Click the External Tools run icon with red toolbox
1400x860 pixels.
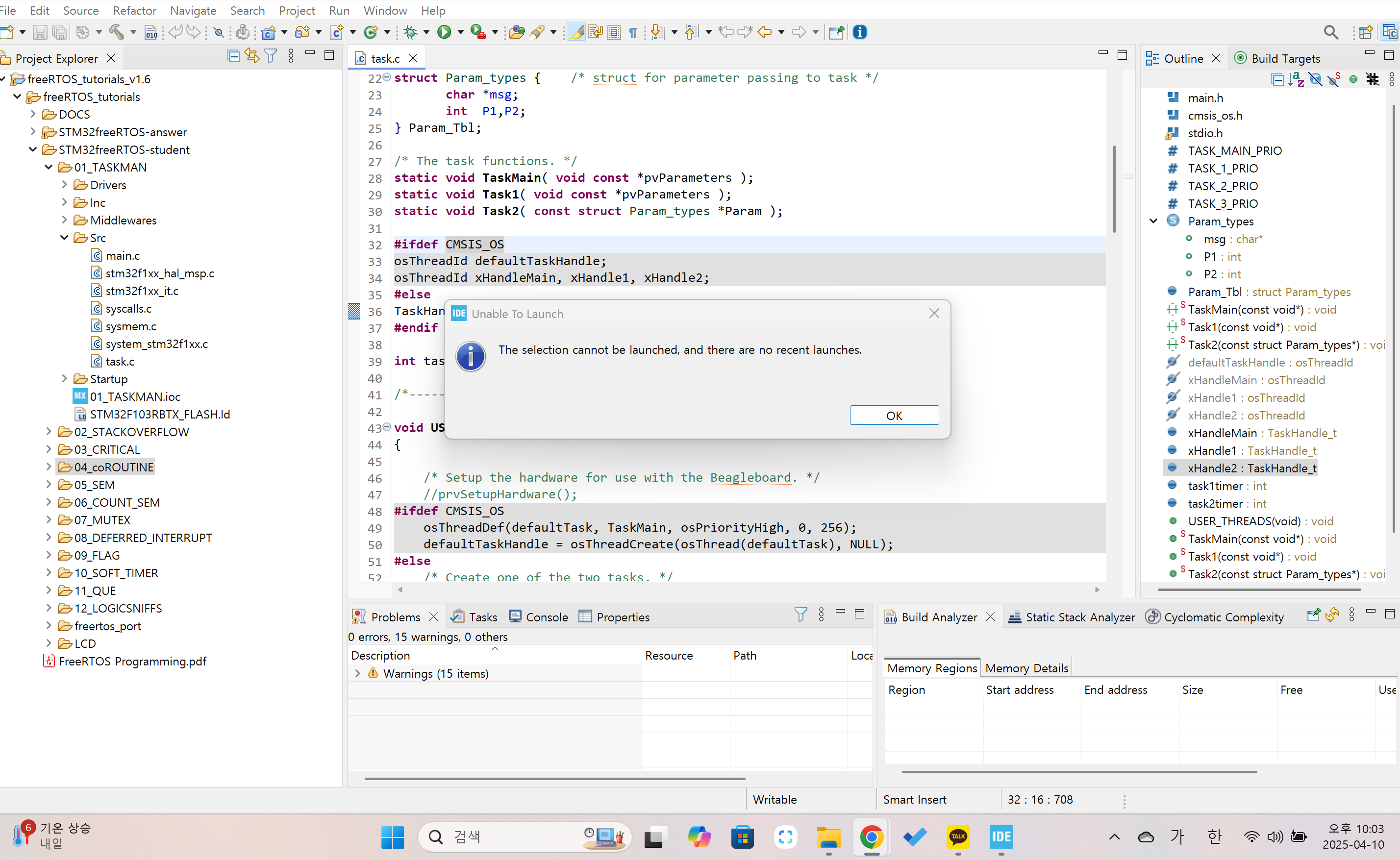pyautogui.click(x=478, y=32)
